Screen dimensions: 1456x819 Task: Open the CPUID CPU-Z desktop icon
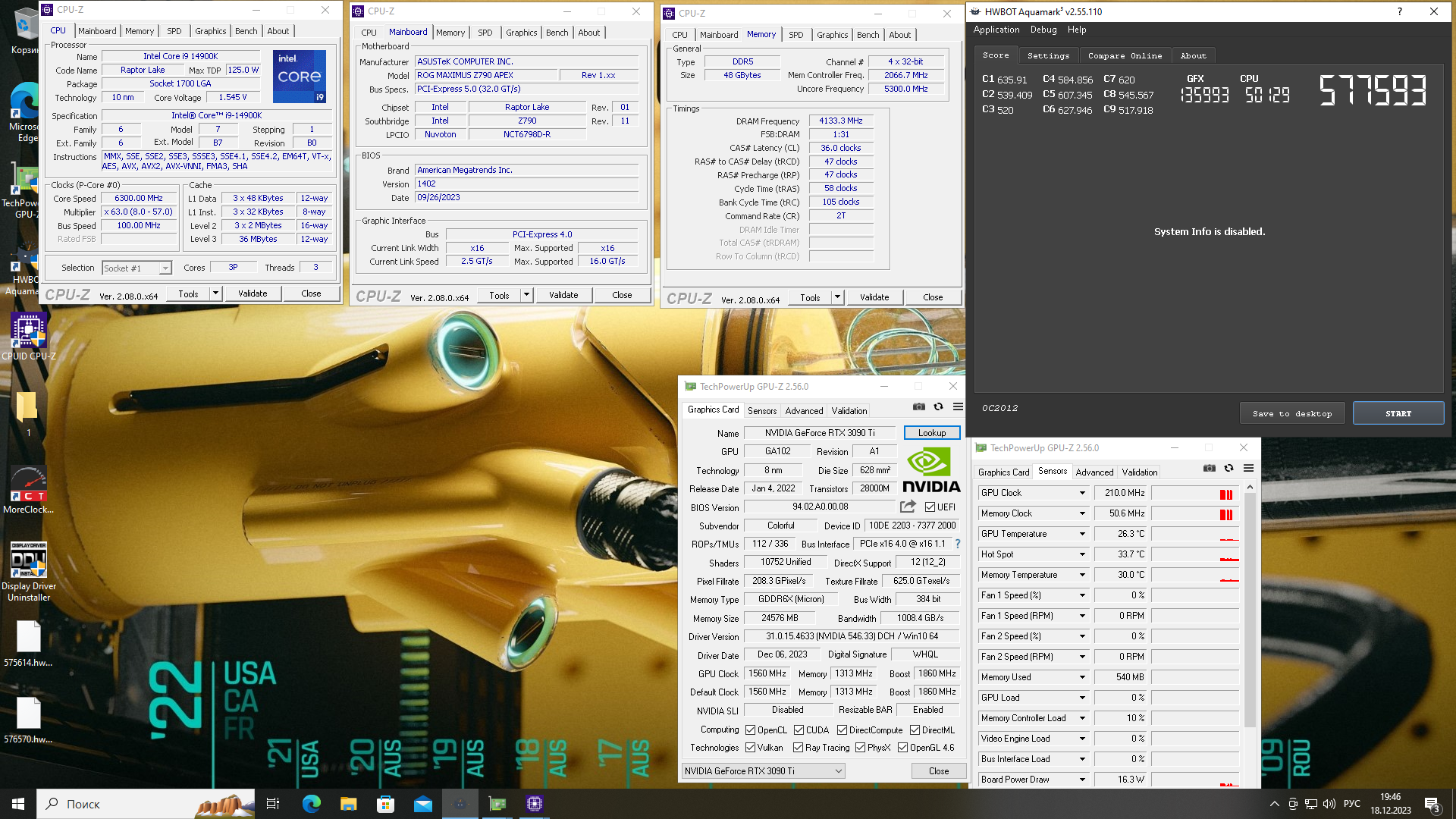(x=28, y=336)
